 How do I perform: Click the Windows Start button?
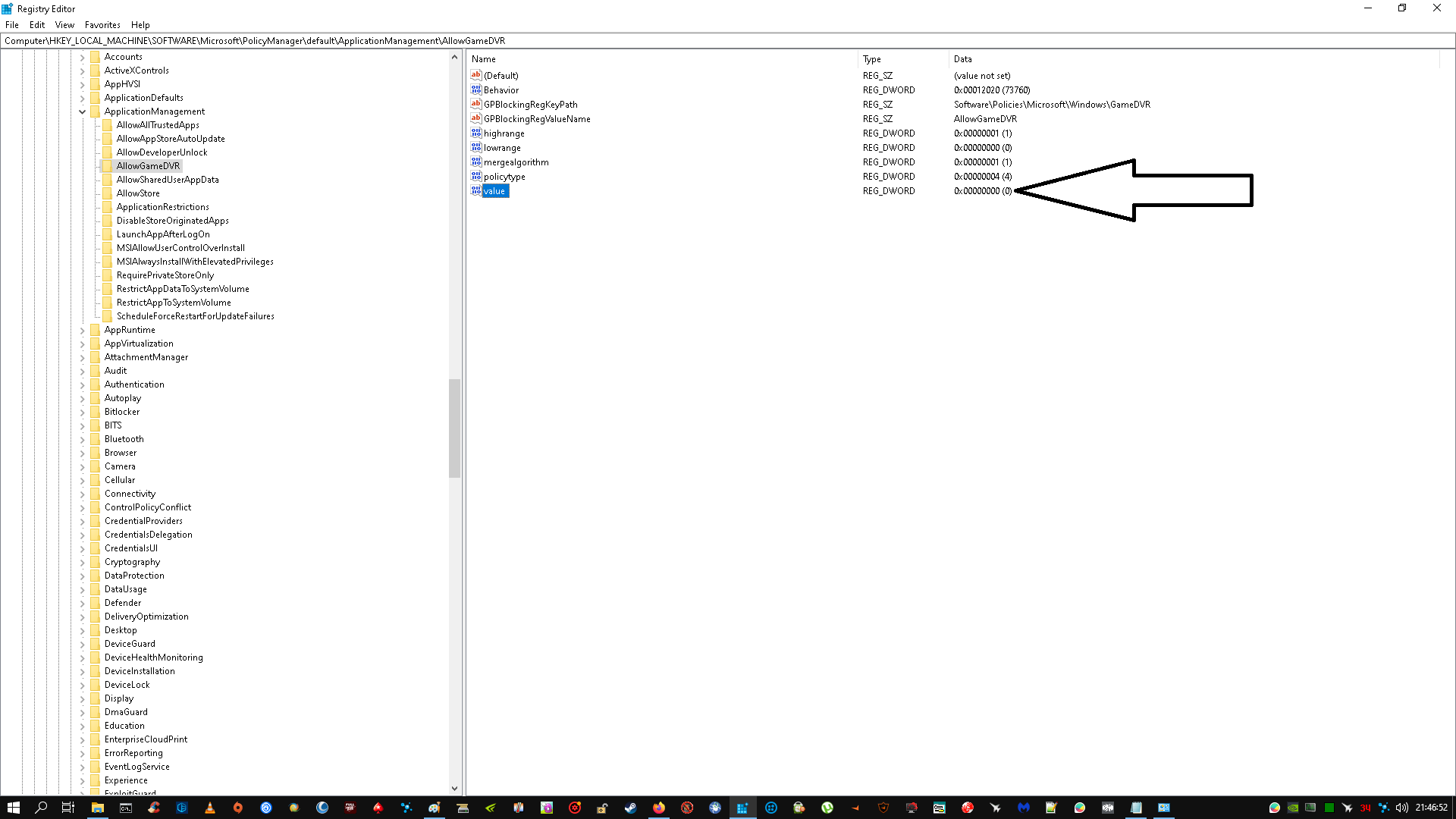[x=13, y=808]
